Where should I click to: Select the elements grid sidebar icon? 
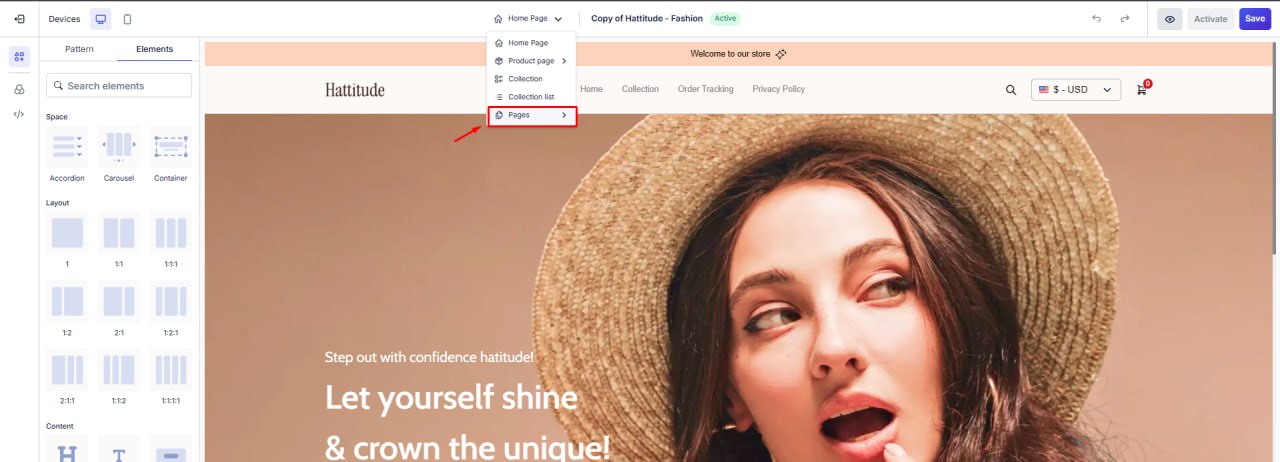click(x=19, y=57)
